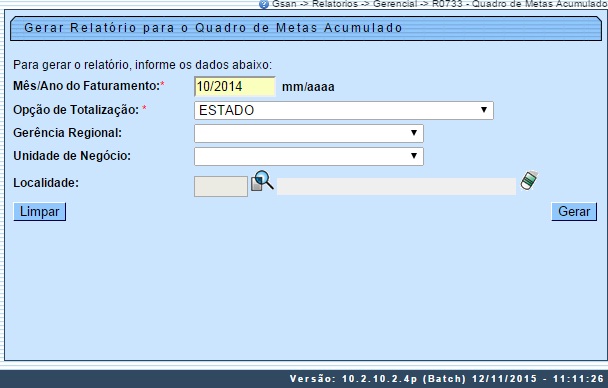Screen dimensions: 608x388
Task: Click the 'Gerência Regional:' label
Action: coord(67,133)
